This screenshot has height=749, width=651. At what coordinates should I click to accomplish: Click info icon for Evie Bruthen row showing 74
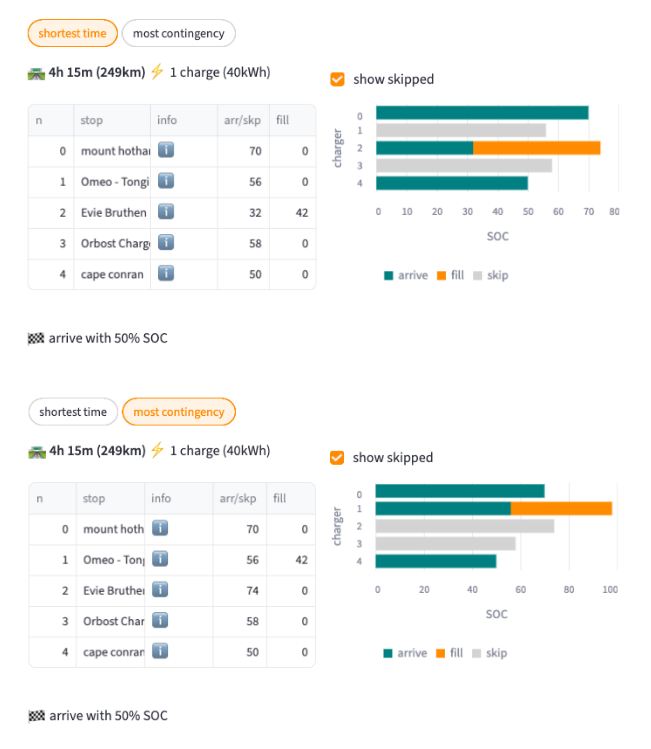(160, 590)
